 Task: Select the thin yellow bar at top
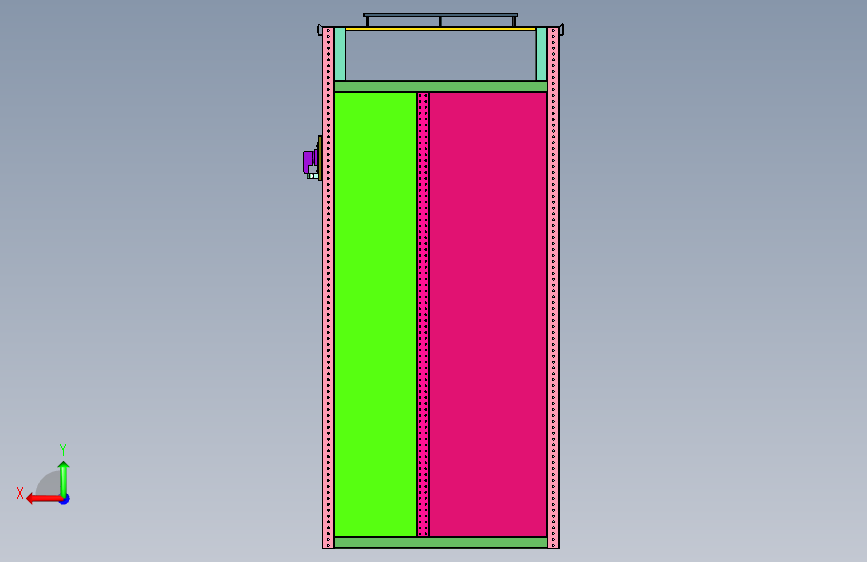(441, 29)
